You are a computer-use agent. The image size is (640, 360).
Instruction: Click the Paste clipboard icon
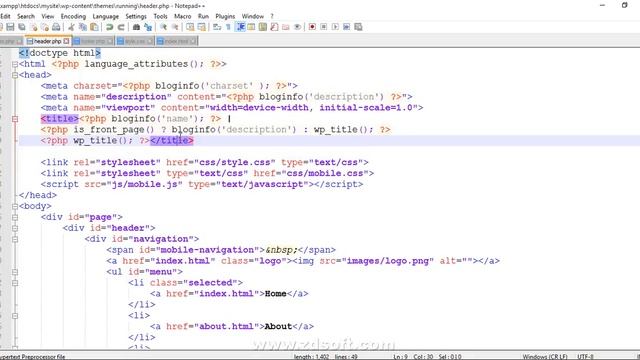tap(94, 27)
